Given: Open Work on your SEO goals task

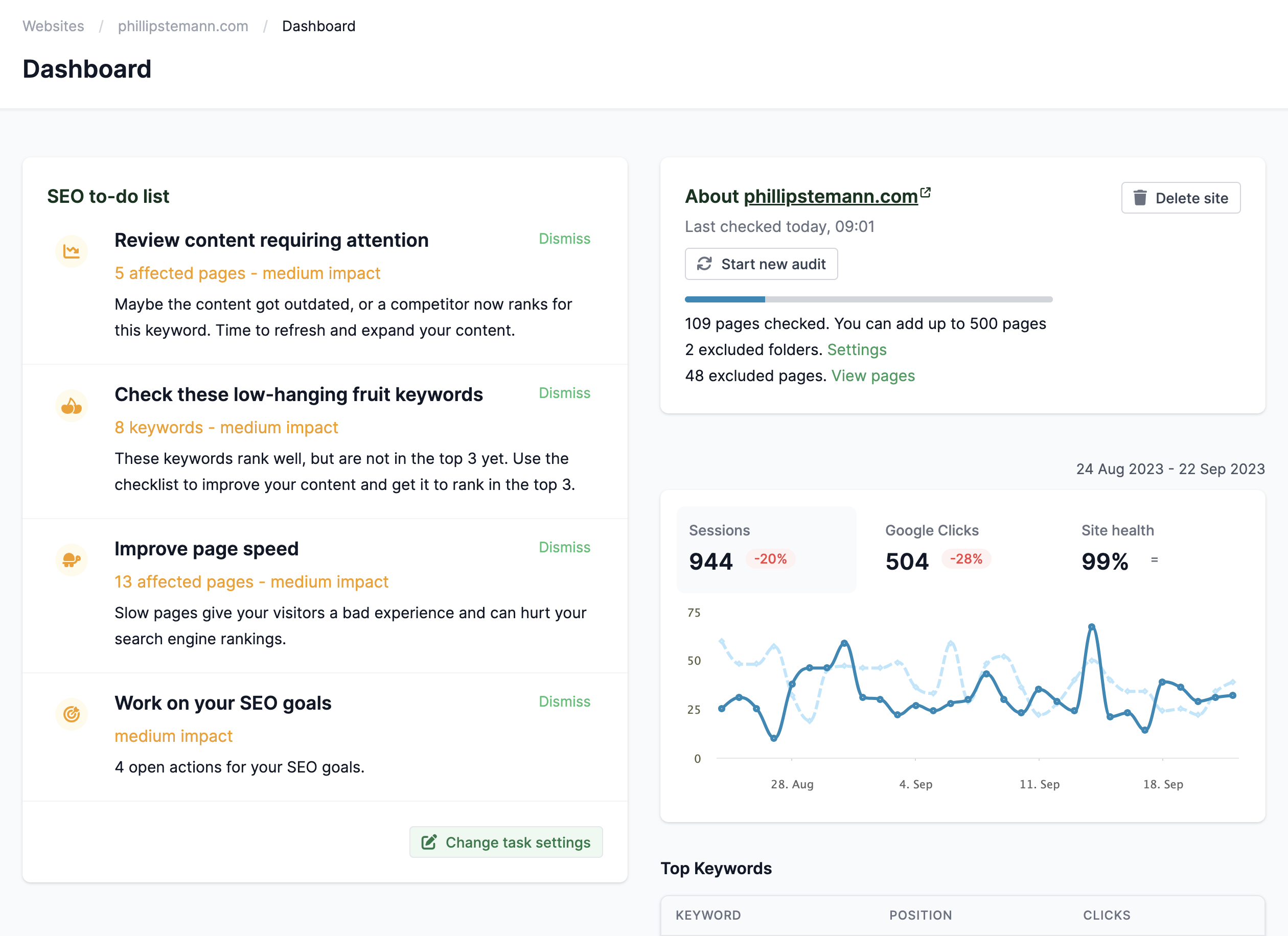Looking at the screenshot, I should pos(223,703).
